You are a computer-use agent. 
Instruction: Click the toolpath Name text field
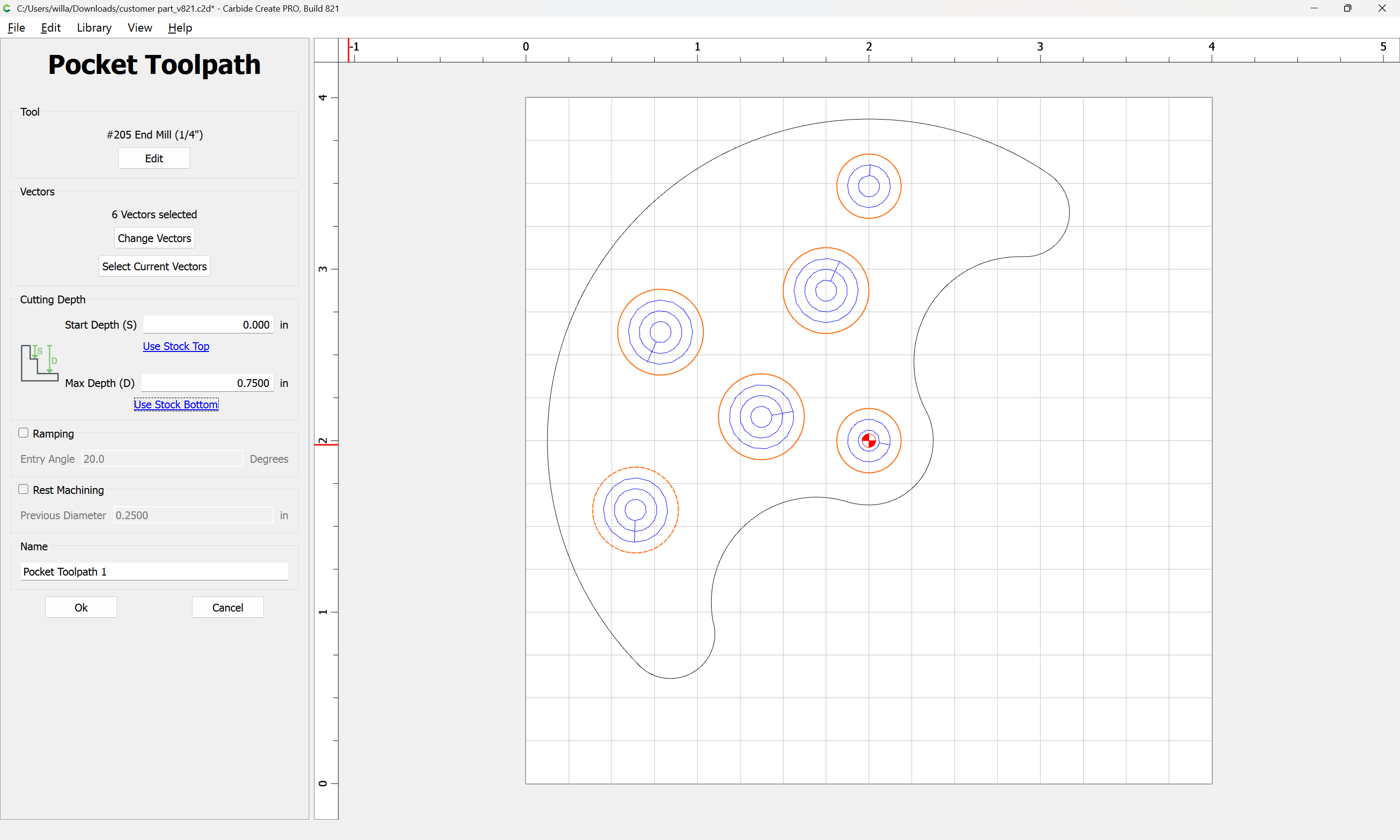pos(154,572)
